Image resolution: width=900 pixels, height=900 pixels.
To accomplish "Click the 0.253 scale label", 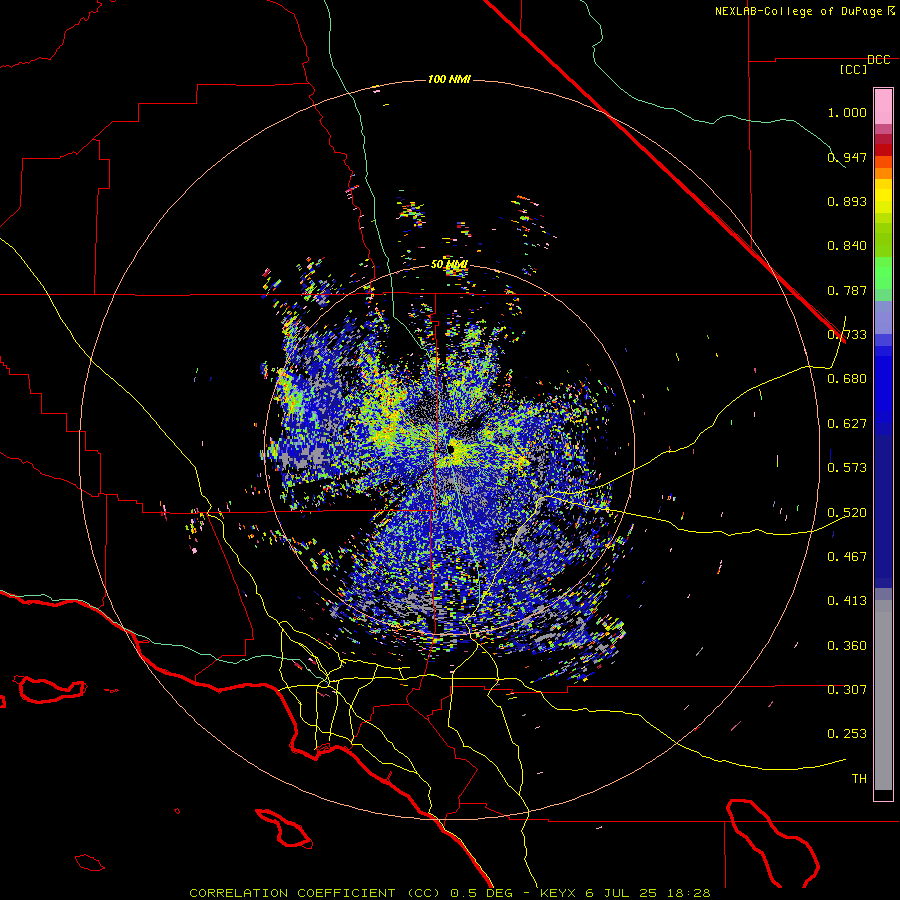I will click(847, 734).
